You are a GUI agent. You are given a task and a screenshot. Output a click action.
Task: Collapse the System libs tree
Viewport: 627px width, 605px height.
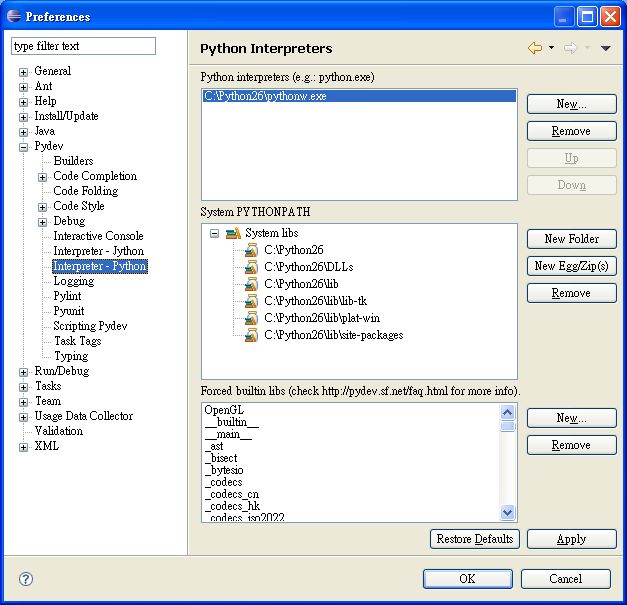(214, 233)
